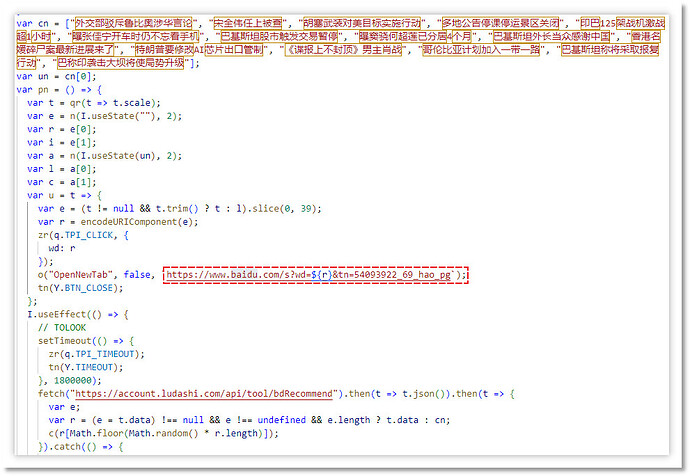The height and width of the screenshot is (476, 690).
Task: Click the "外交部驳斥鲁比奥涉华言论" highlighted string
Action: 124,20
